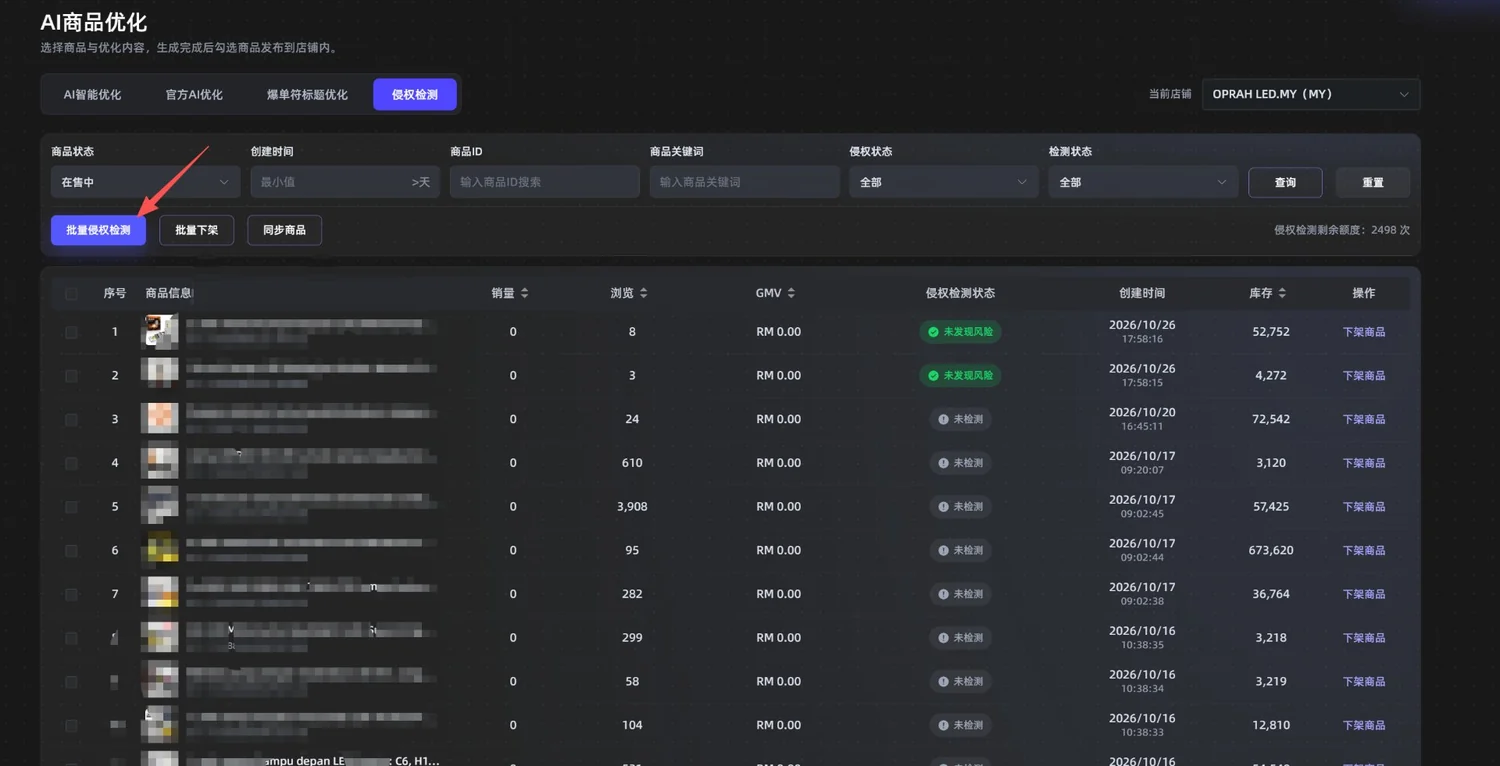The height and width of the screenshot is (766, 1500).
Task: Click 下架商品 link in row 1
Action: coord(1364,332)
